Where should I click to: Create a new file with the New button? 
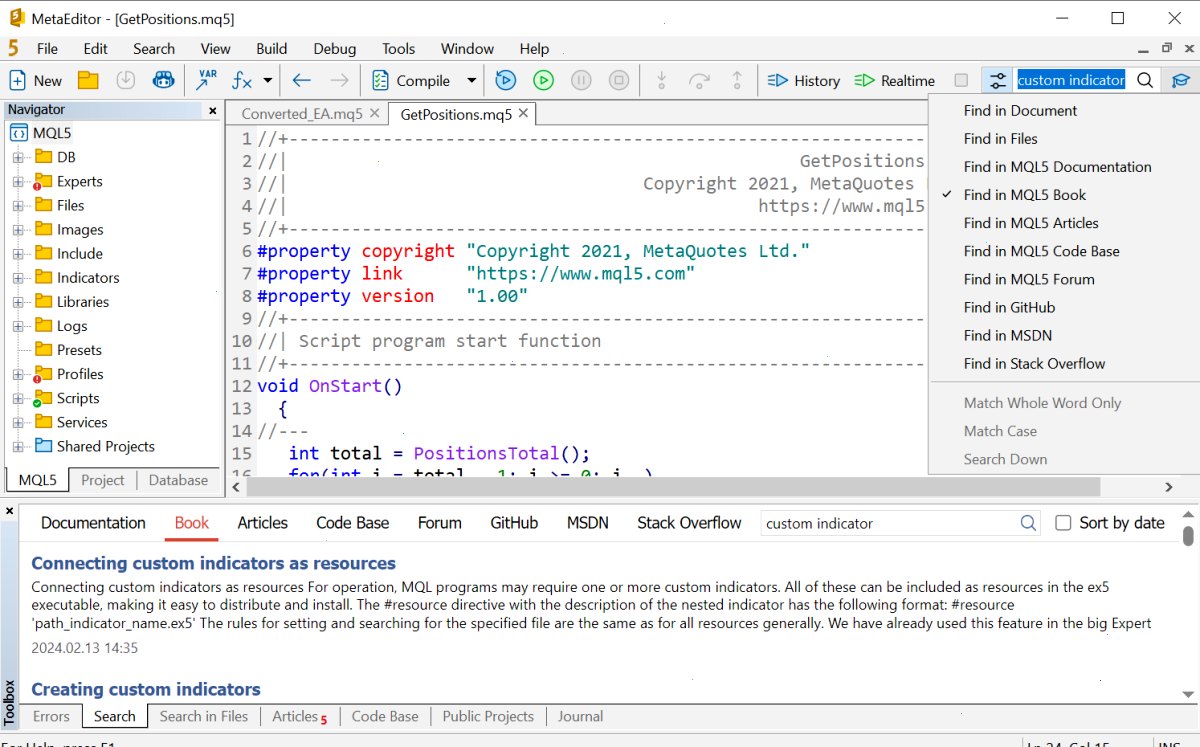[x=36, y=81]
